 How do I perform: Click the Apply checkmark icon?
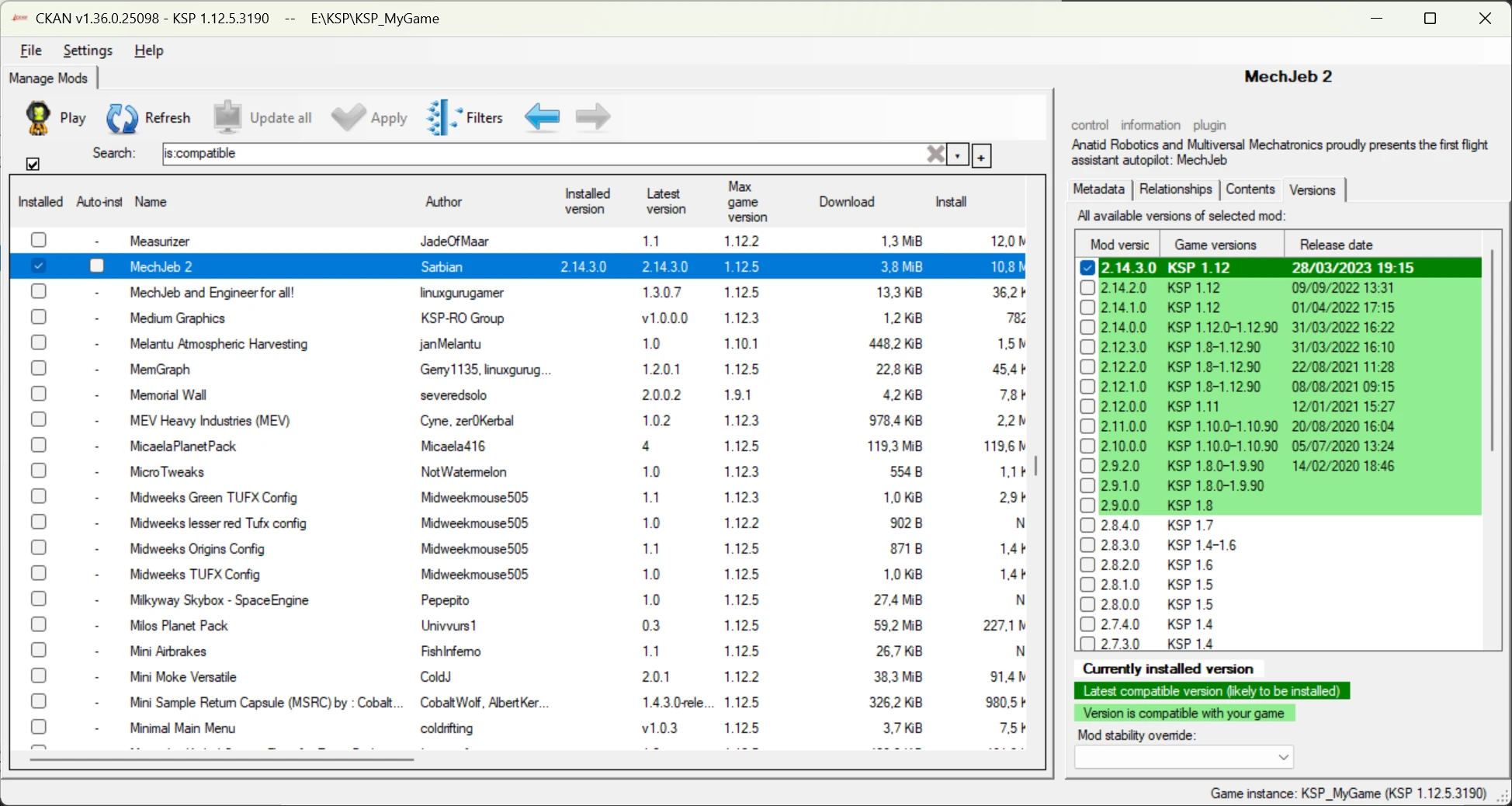tap(348, 117)
